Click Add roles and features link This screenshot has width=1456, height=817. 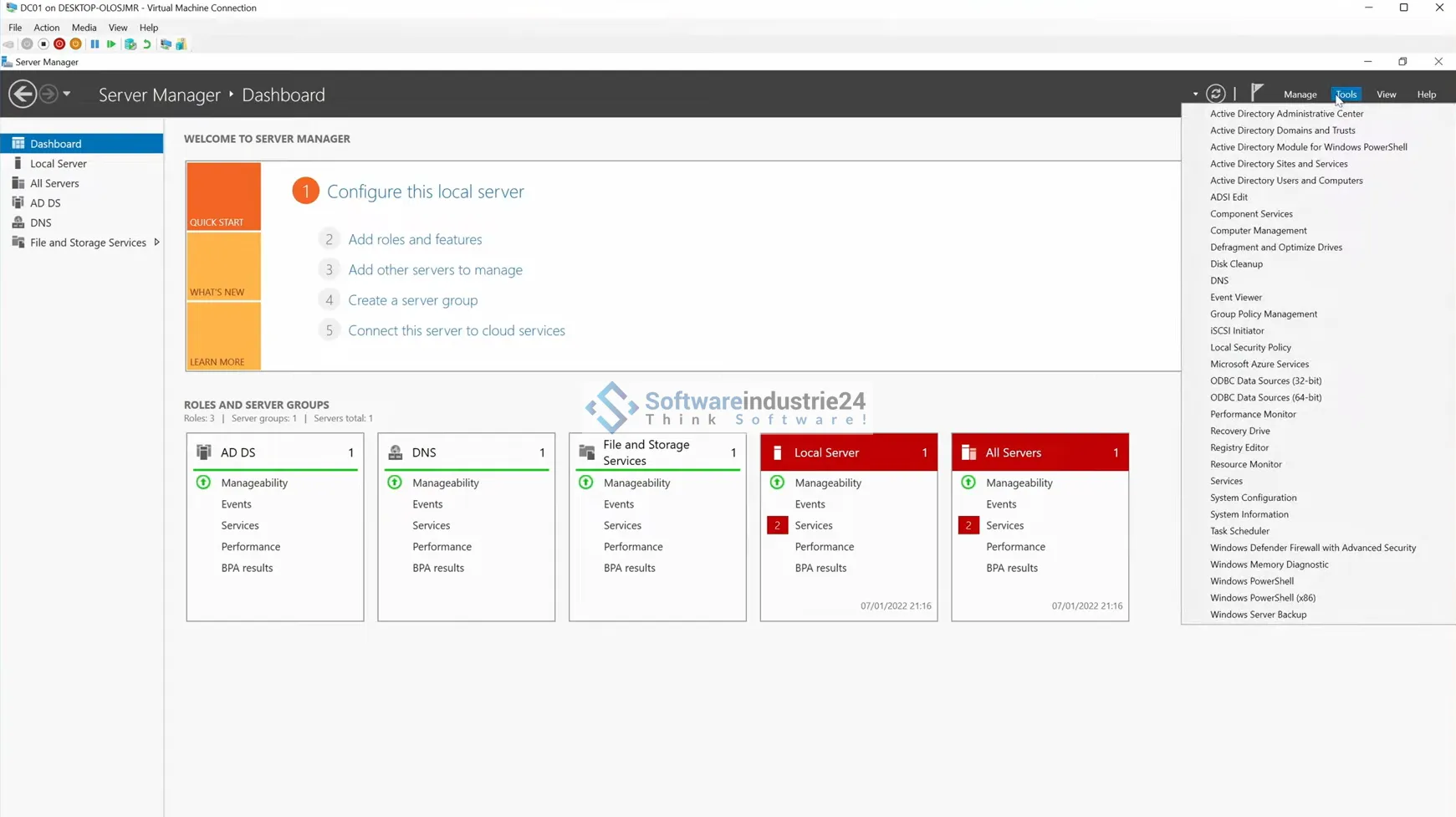tap(415, 240)
